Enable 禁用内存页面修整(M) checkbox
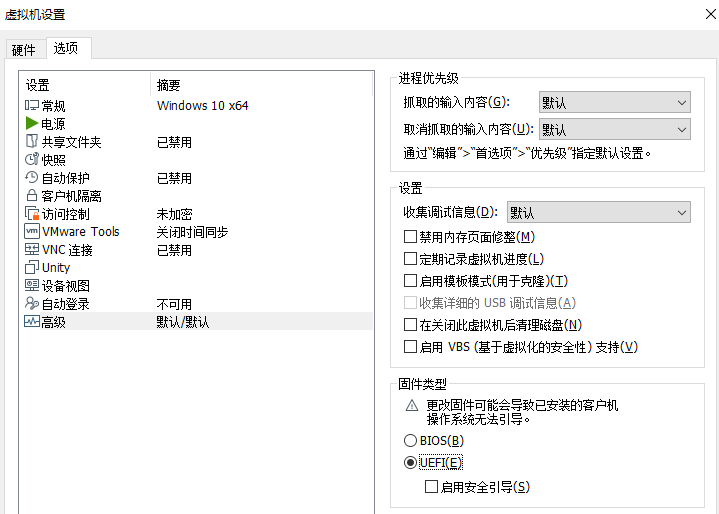Screen dimensions: 719x514 pyautogui.click(x=410, y=237)
